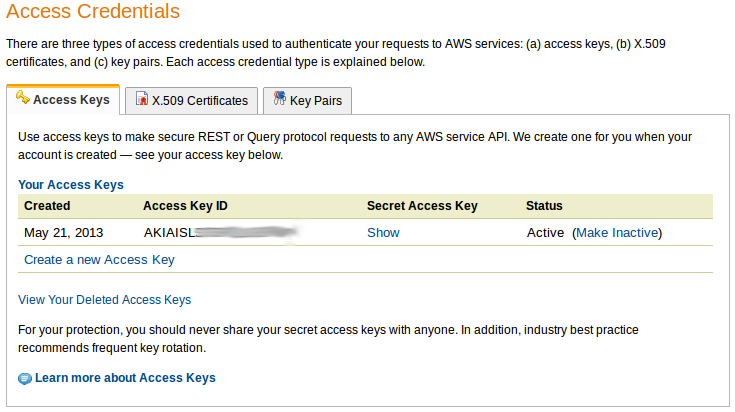Open the X.509 Certificates tab

coord(191,101)
